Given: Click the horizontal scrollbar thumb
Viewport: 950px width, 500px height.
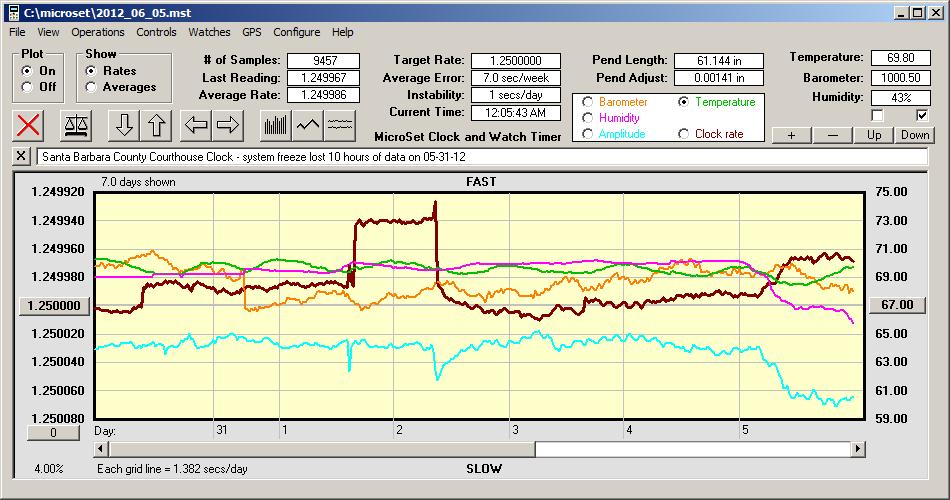Looking at the screenshot, I should 322,449.
